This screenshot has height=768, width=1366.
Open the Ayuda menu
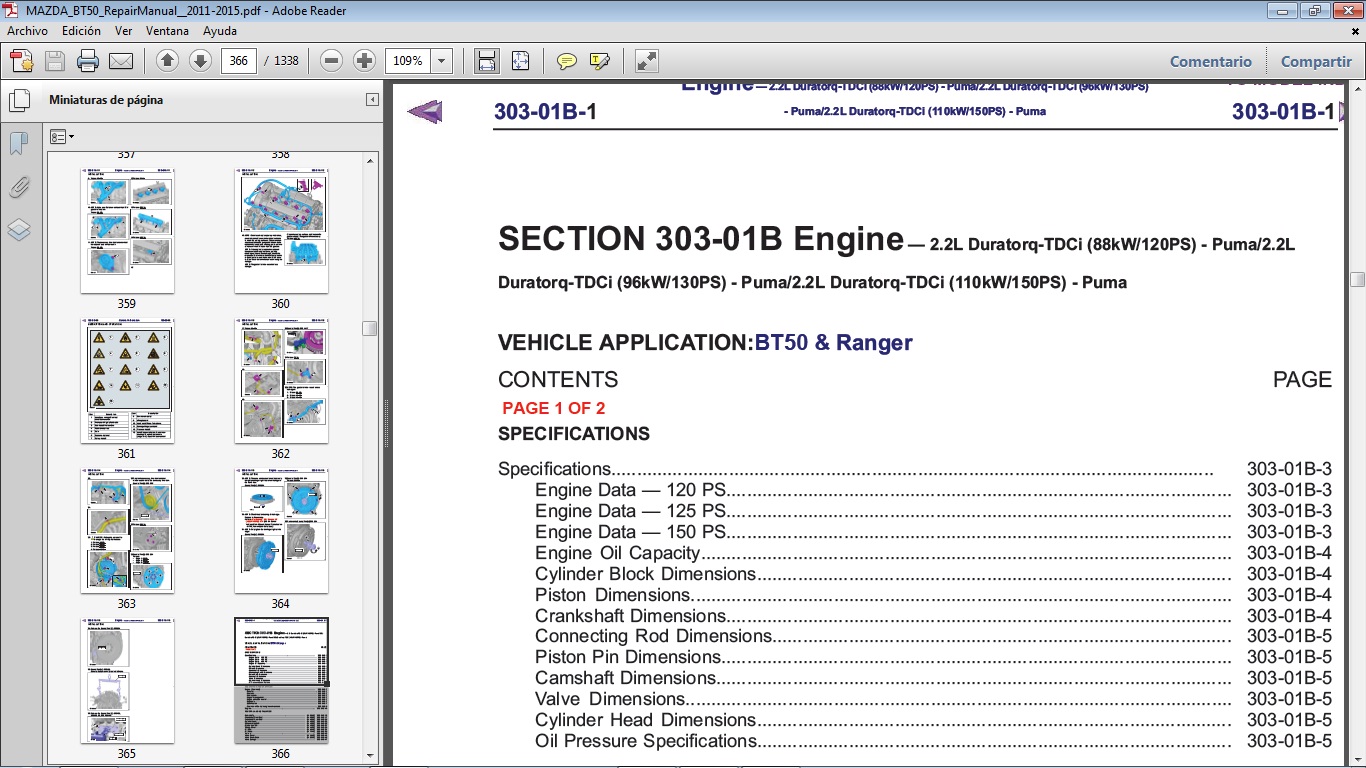(x=220, y=31)
